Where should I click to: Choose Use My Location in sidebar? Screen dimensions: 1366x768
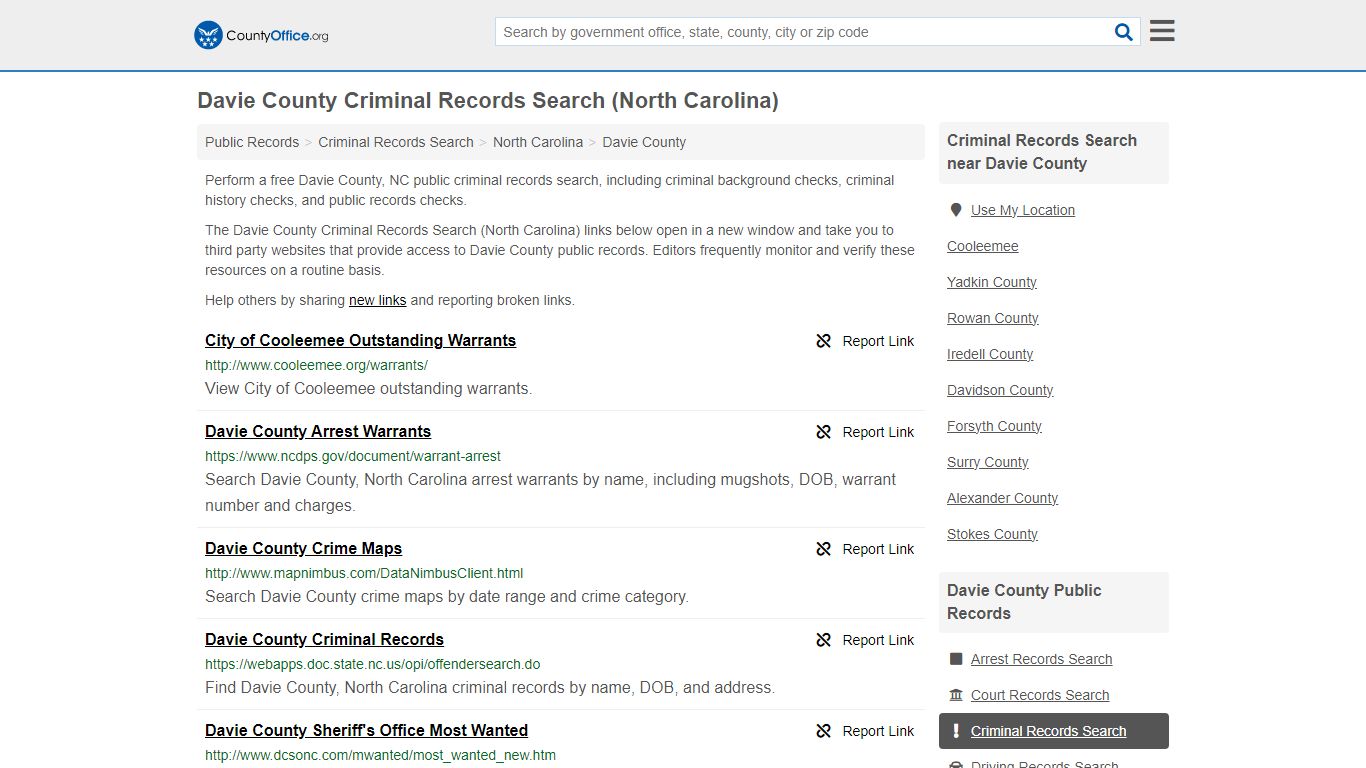(x=1023, y=210)
